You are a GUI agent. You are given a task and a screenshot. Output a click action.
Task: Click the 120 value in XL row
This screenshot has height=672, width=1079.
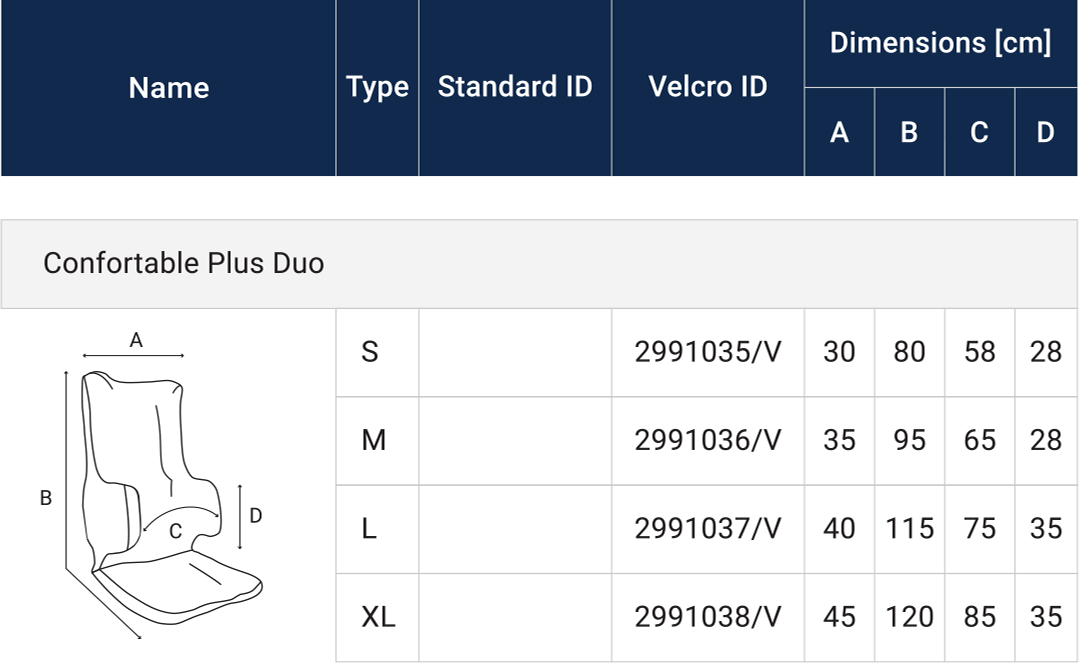pyautogui.click(x=909, y=617)
